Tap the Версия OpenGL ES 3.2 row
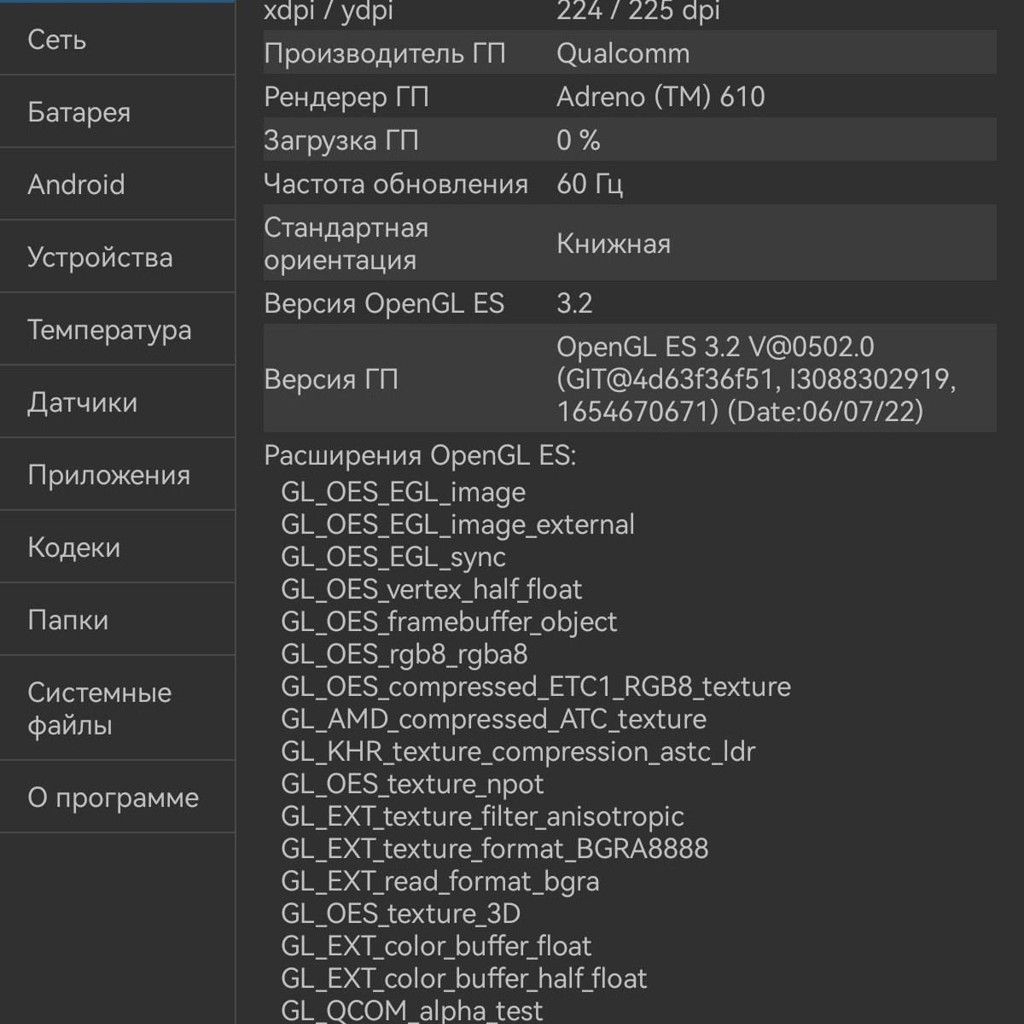This screenshot has width=1024, height=1024. point(630,303)
